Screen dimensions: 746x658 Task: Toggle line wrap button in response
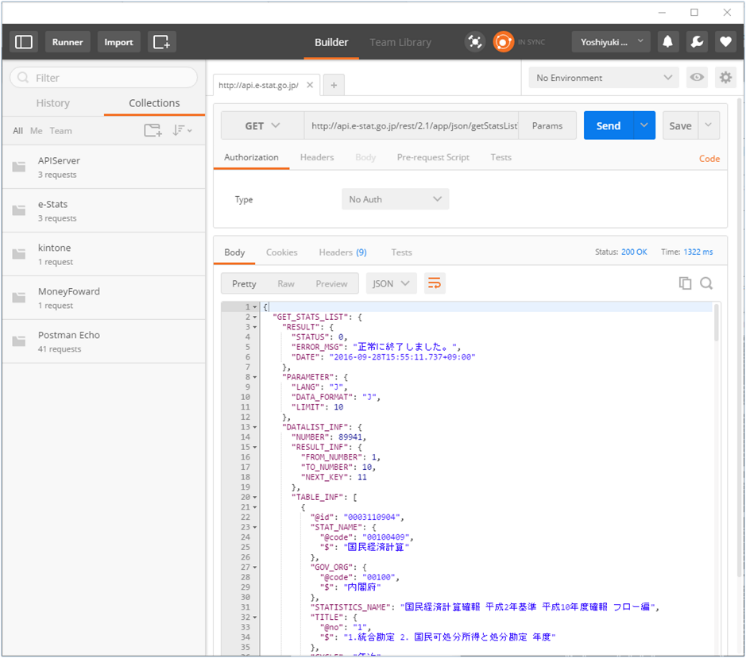[x=434, y=284]
